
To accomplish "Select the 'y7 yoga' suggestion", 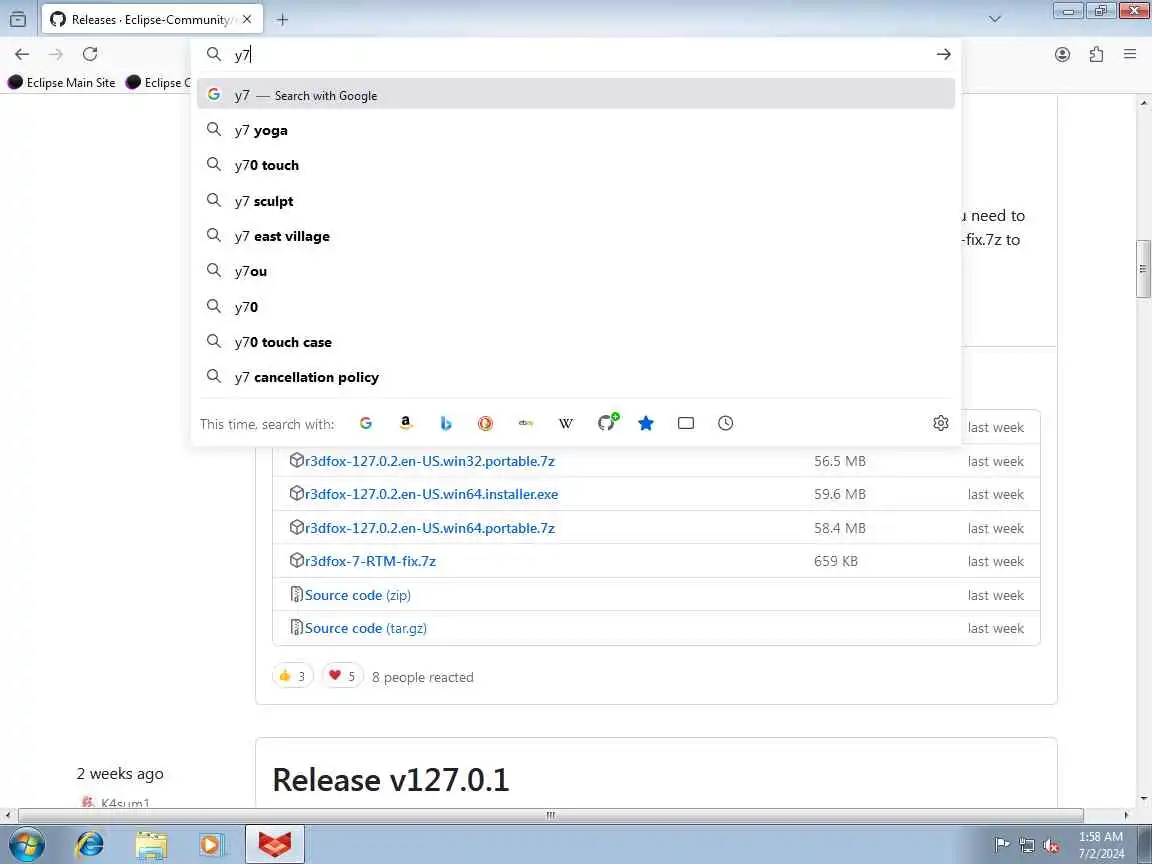I will pyautogui.click(x=576, y=130).
